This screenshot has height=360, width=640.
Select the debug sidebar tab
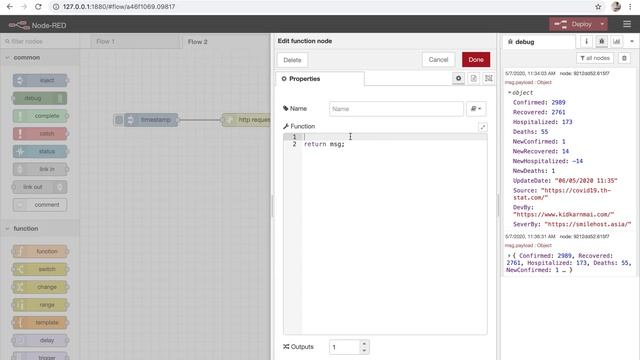coord(539,42)
